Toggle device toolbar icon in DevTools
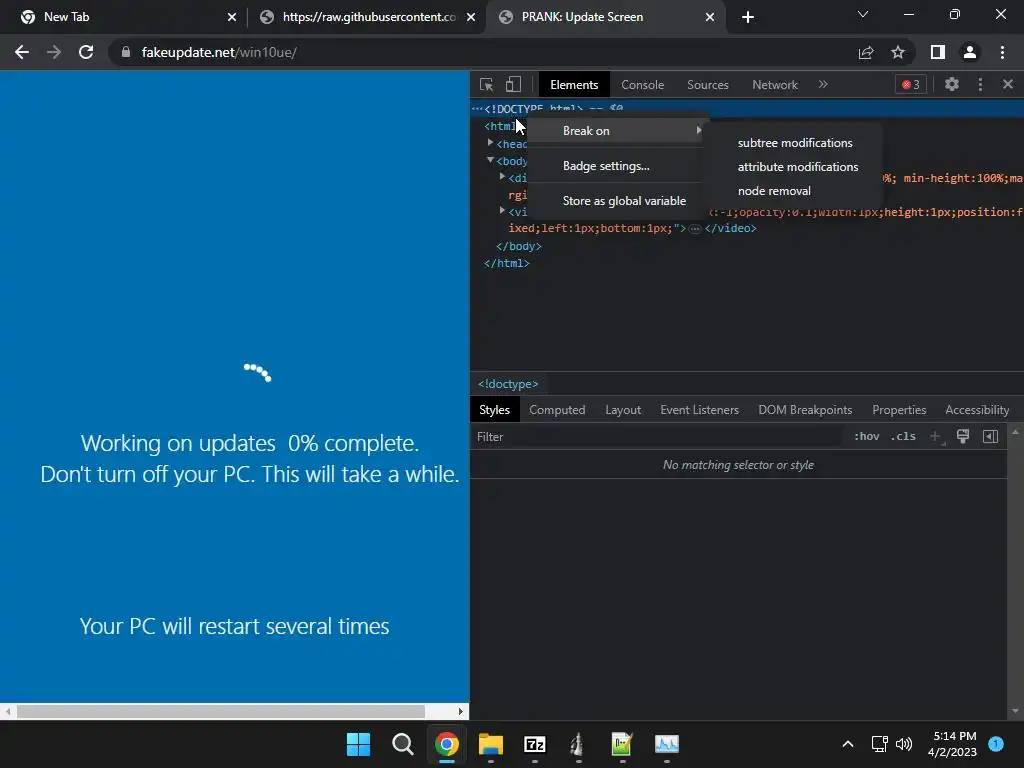Image resolution: width=1024 pixels, height=768 pixels. pyautogui.click(x=513, y=84)
